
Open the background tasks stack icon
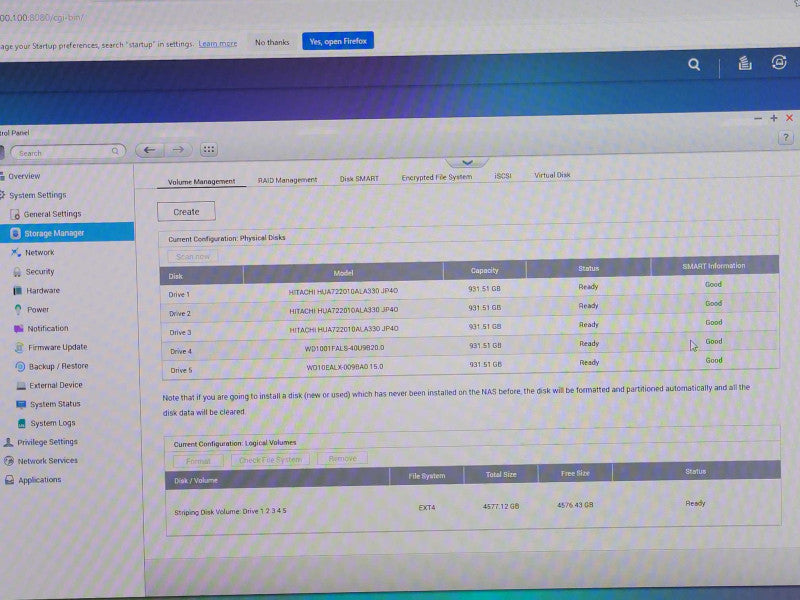coord(745,63)
